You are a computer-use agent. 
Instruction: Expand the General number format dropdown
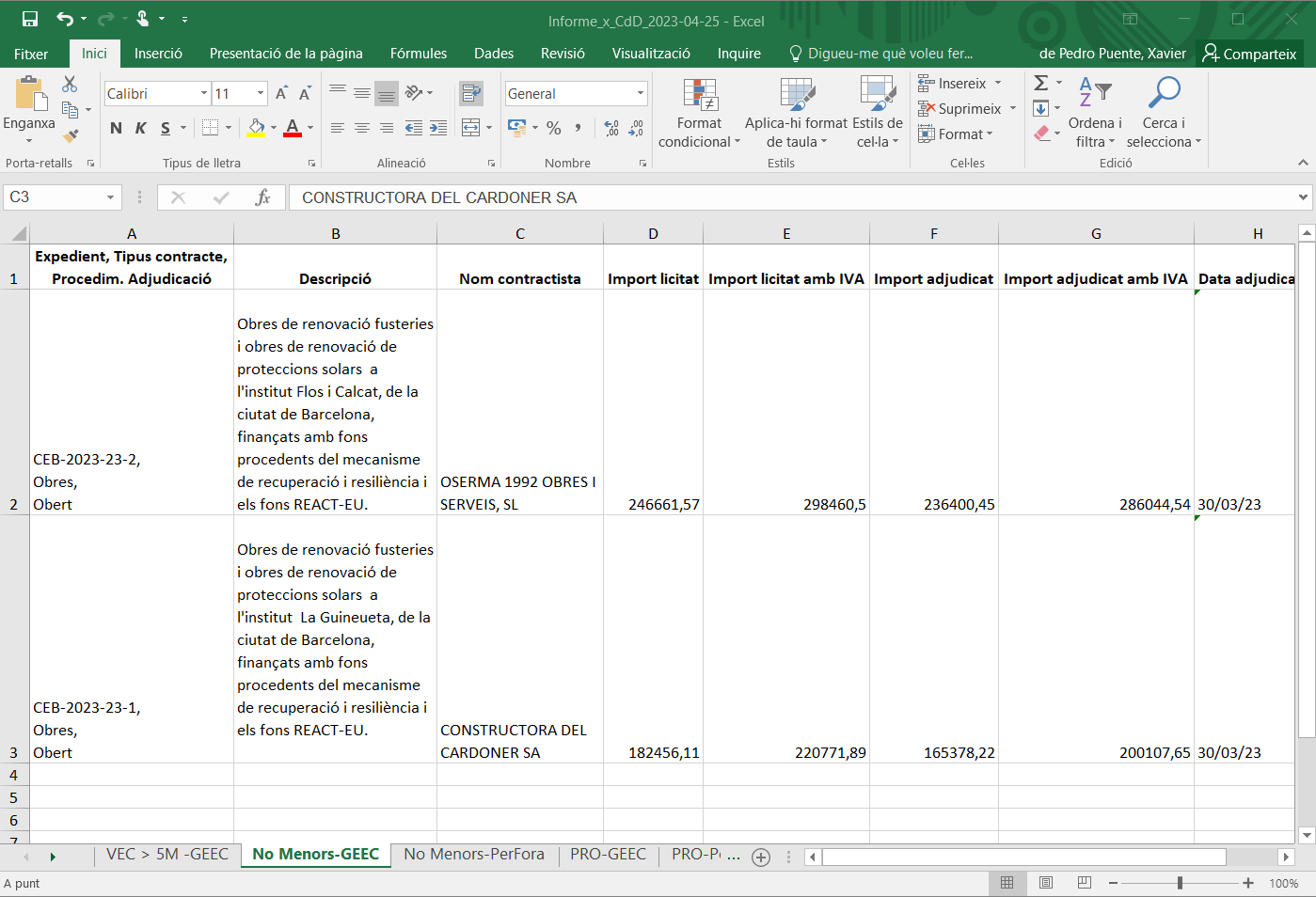point(641,93)
